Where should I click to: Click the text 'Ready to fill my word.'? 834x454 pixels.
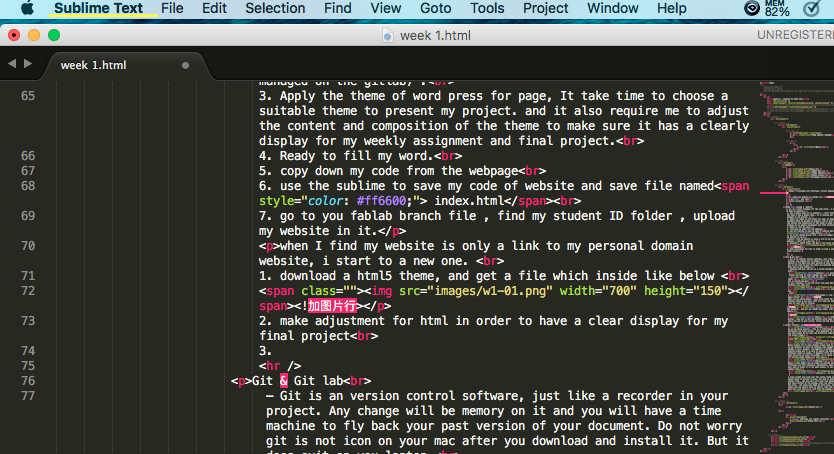point(356,156)
